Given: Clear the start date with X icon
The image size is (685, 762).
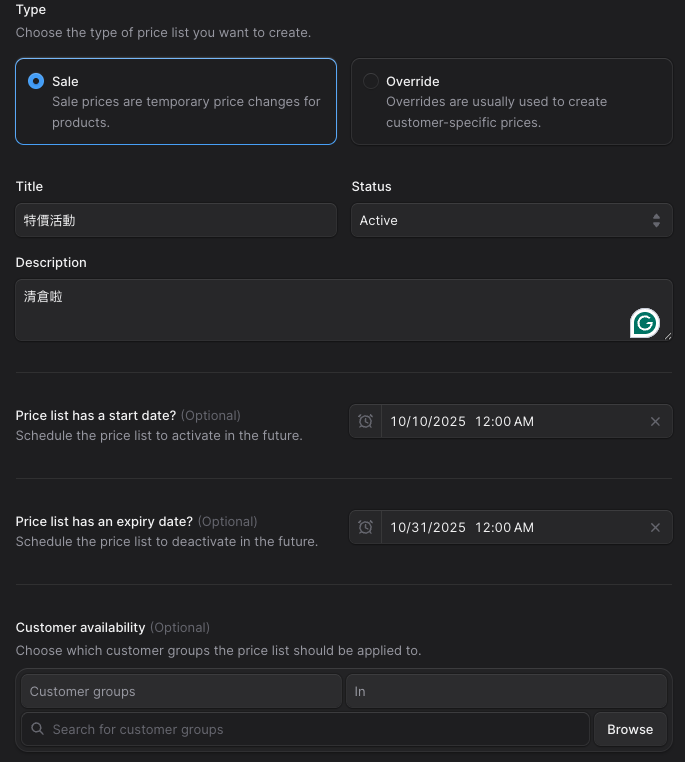Looking at the screenshot, I should click(x=656, y=422).
